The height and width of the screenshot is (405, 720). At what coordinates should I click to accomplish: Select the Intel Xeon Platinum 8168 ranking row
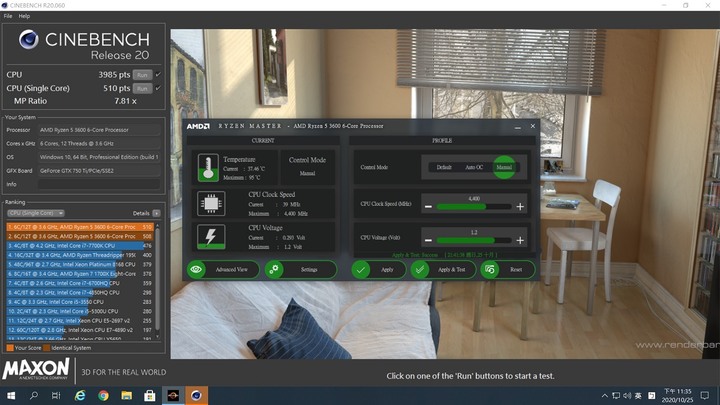pyautogui.click(x=80, y=264)
